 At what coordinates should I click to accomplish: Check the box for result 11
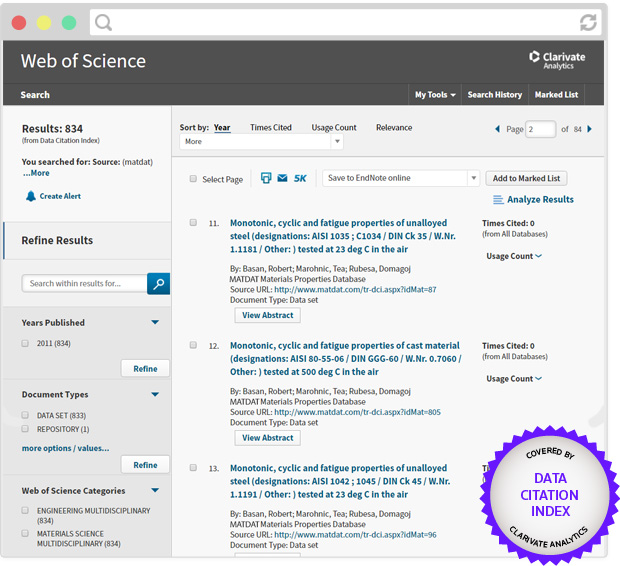[x=193, y=223]
